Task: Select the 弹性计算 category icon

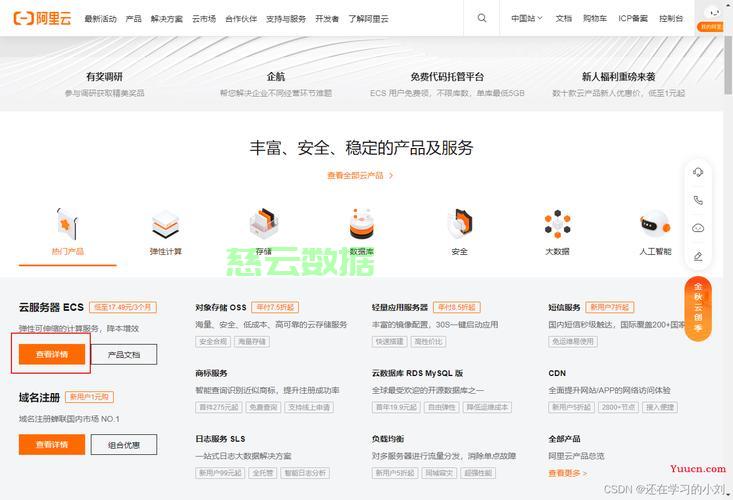Action: [x=165, y=225]
